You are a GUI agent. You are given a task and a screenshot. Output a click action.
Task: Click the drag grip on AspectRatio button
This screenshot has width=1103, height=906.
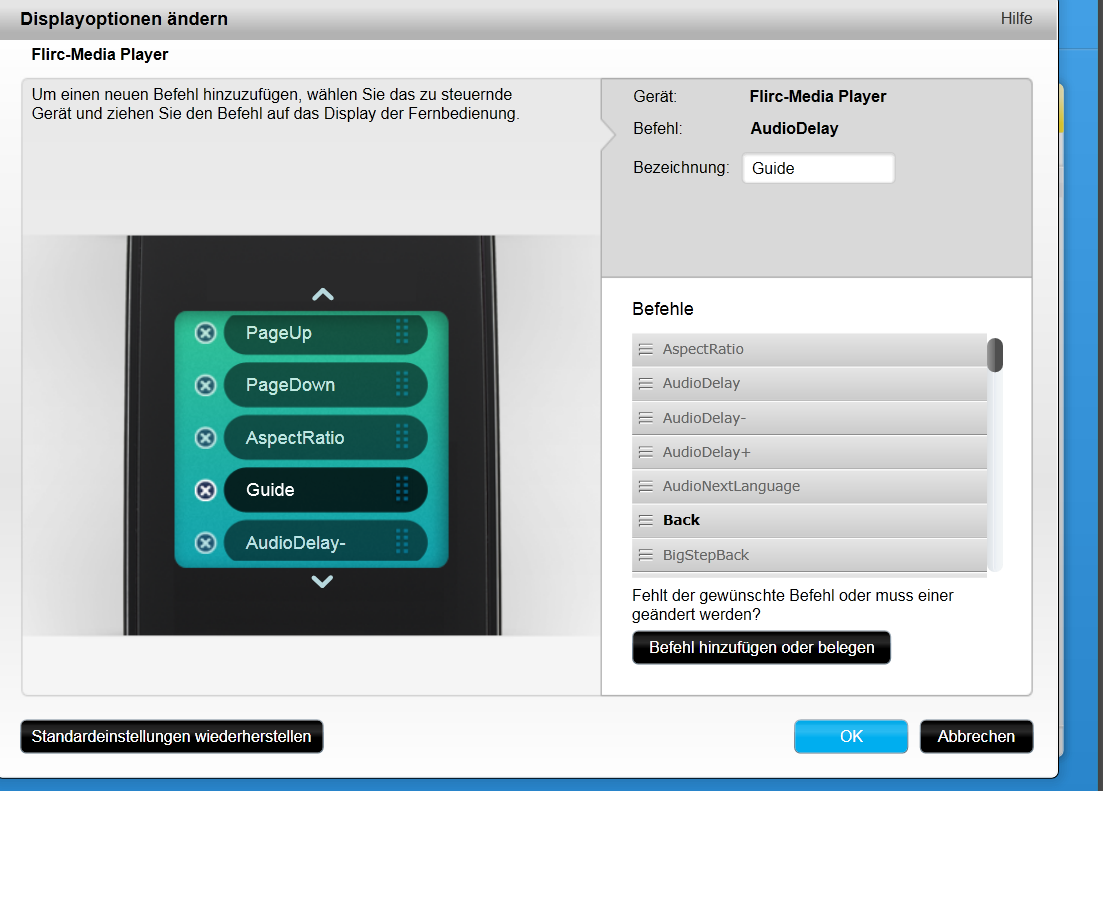(x=402, y=436)
